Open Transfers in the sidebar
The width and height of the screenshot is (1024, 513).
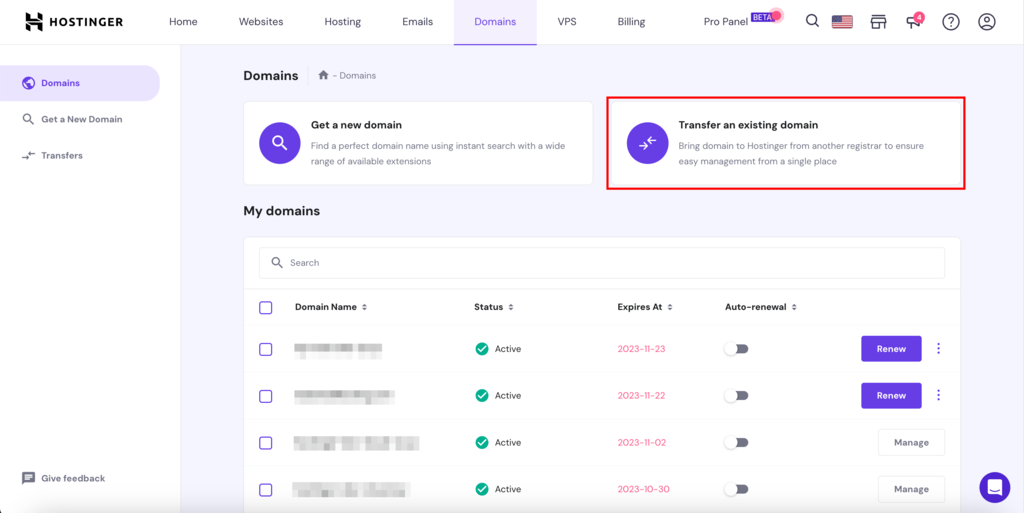(x=61, y=155)
